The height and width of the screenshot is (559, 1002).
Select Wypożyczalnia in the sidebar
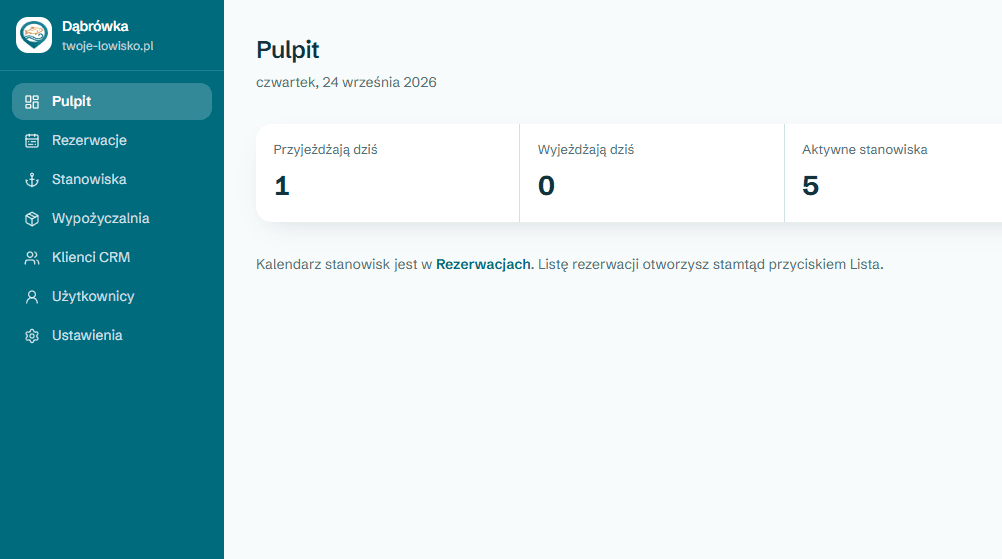[112, 218]
